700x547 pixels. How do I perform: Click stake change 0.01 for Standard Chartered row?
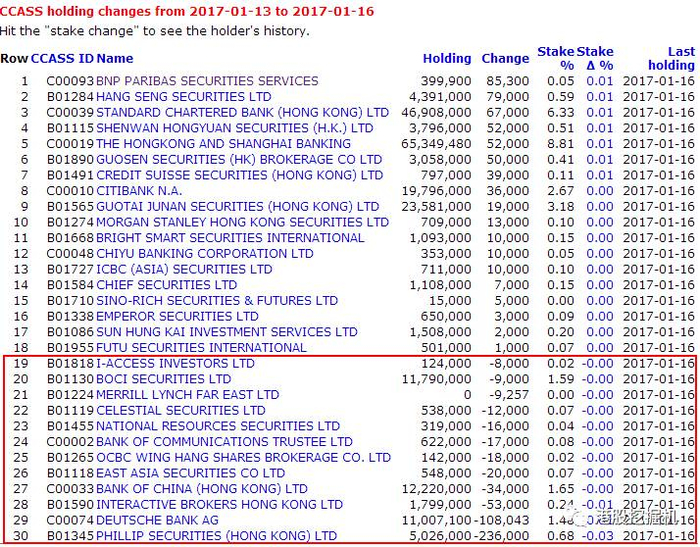[600, 112]
